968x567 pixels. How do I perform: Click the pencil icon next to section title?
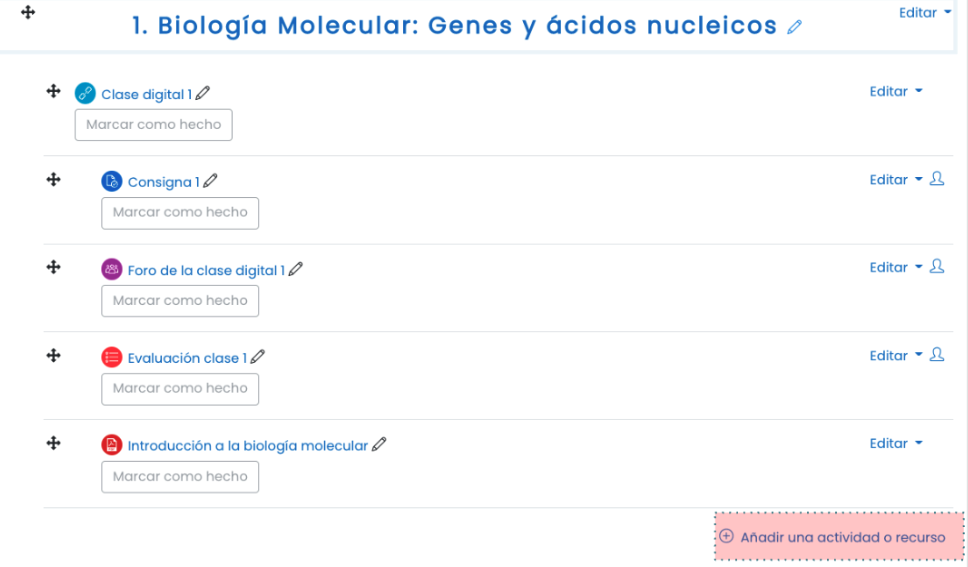pyautogui.click(x=795, y=27)
